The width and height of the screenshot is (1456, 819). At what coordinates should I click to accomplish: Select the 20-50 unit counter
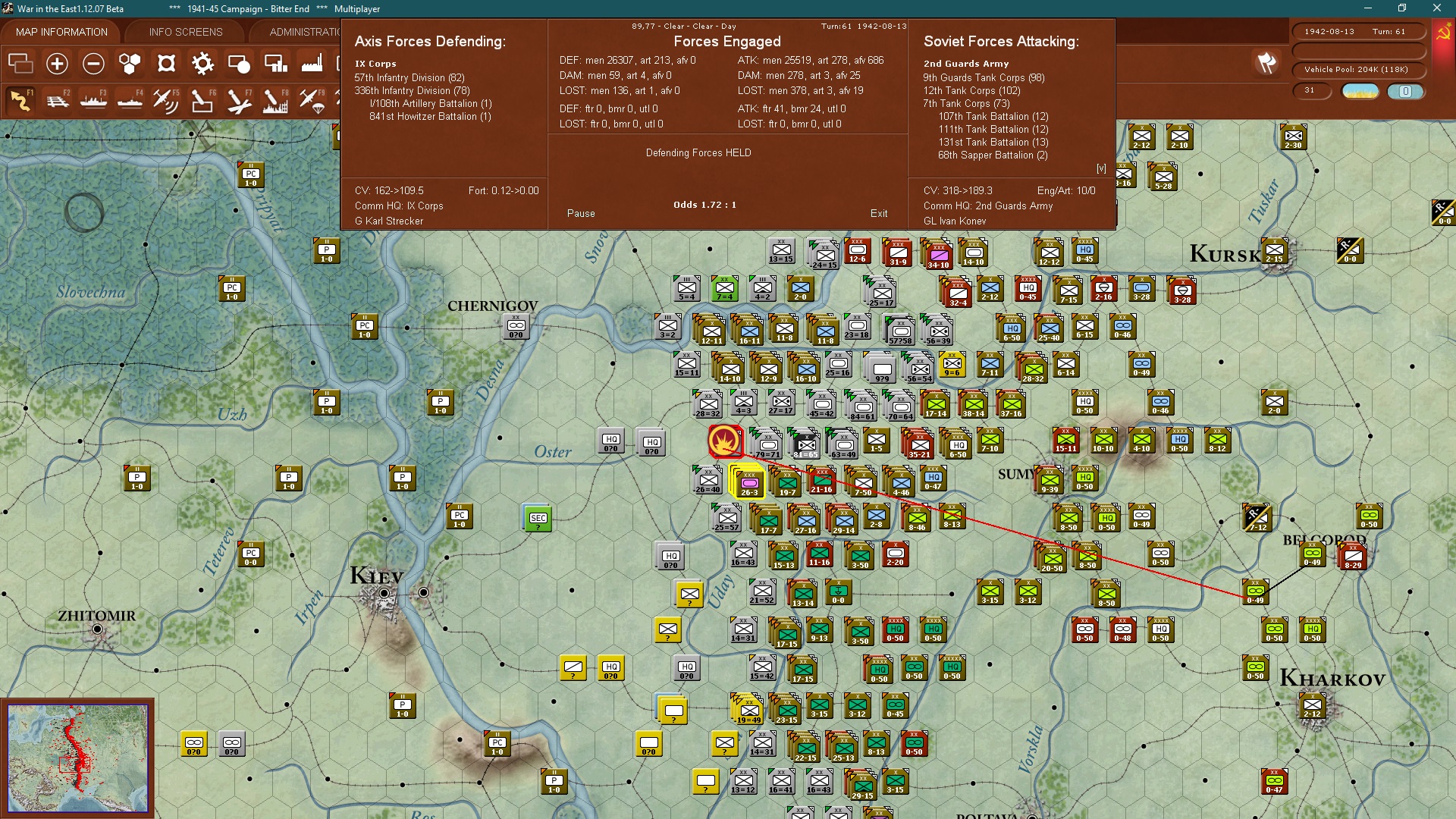(x=1052, y=558)
